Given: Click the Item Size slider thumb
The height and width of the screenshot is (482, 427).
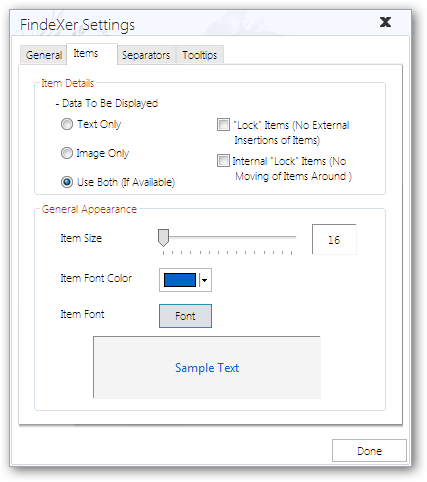Looking at the screenshot, I should (163, 238).
